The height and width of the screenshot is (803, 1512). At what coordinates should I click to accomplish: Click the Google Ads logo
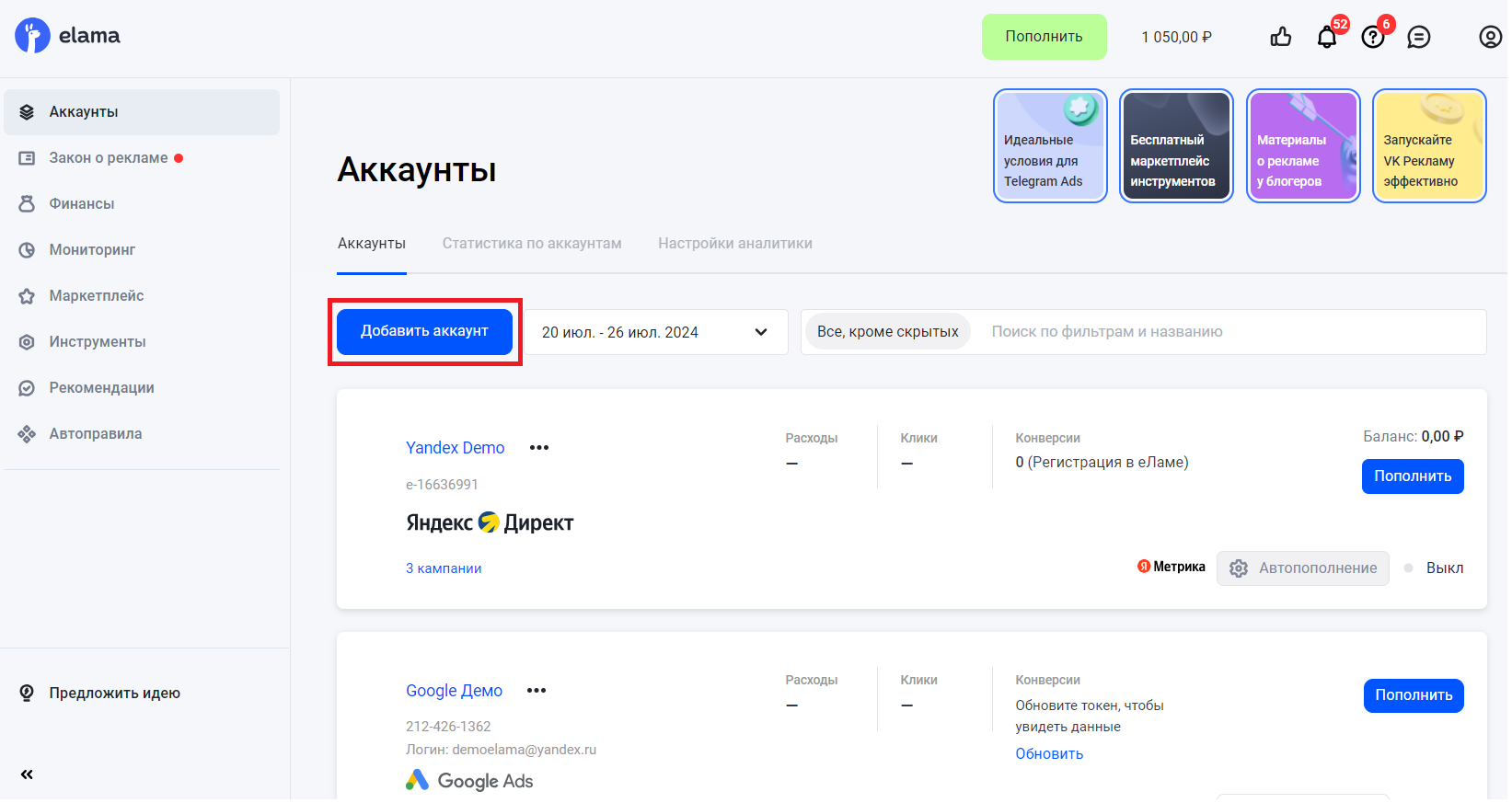click(469, 781)
